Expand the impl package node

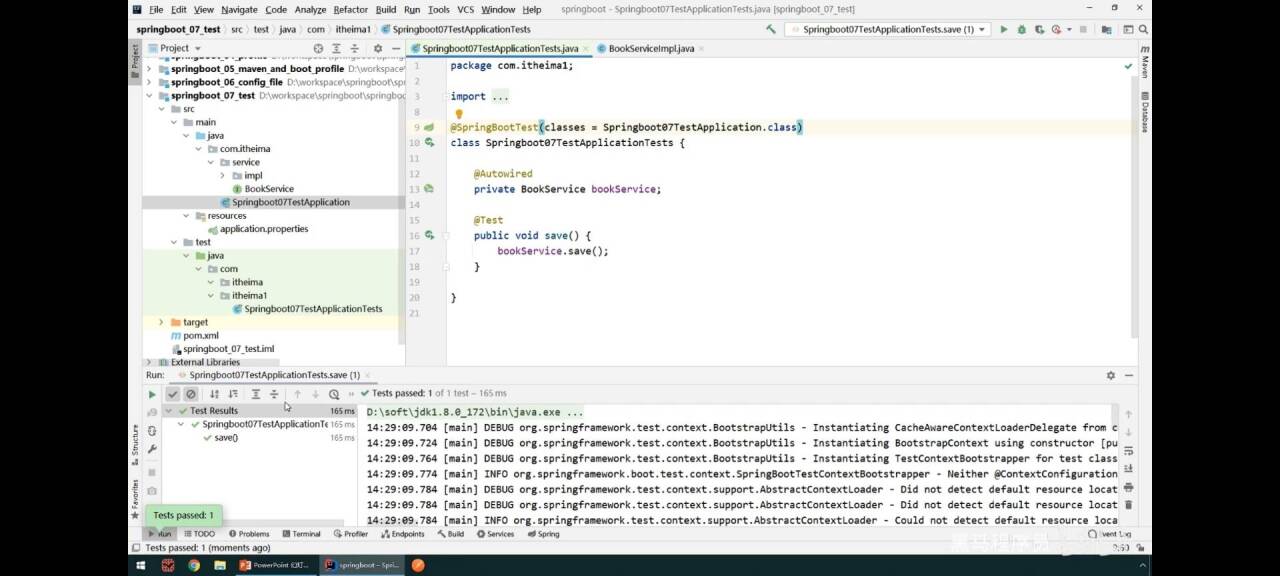point(223,175)
